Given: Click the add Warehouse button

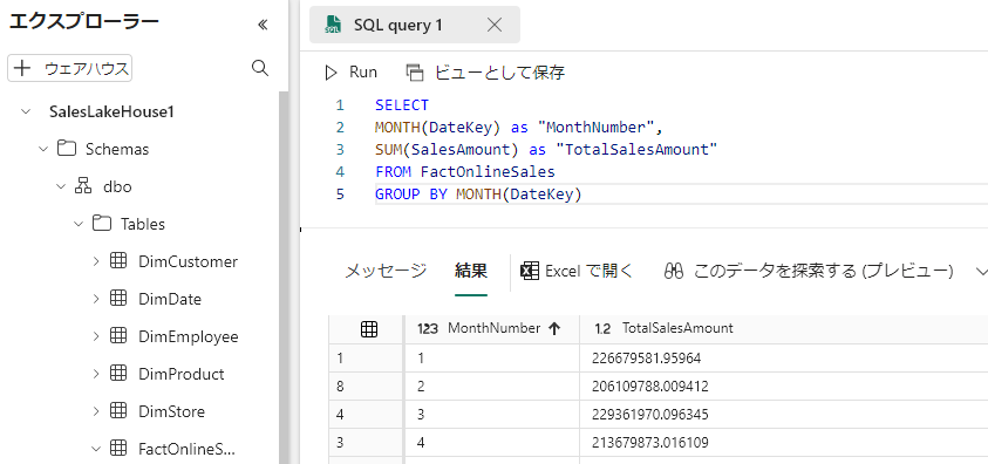Looking at the screenshot, I should pos(71,68).
